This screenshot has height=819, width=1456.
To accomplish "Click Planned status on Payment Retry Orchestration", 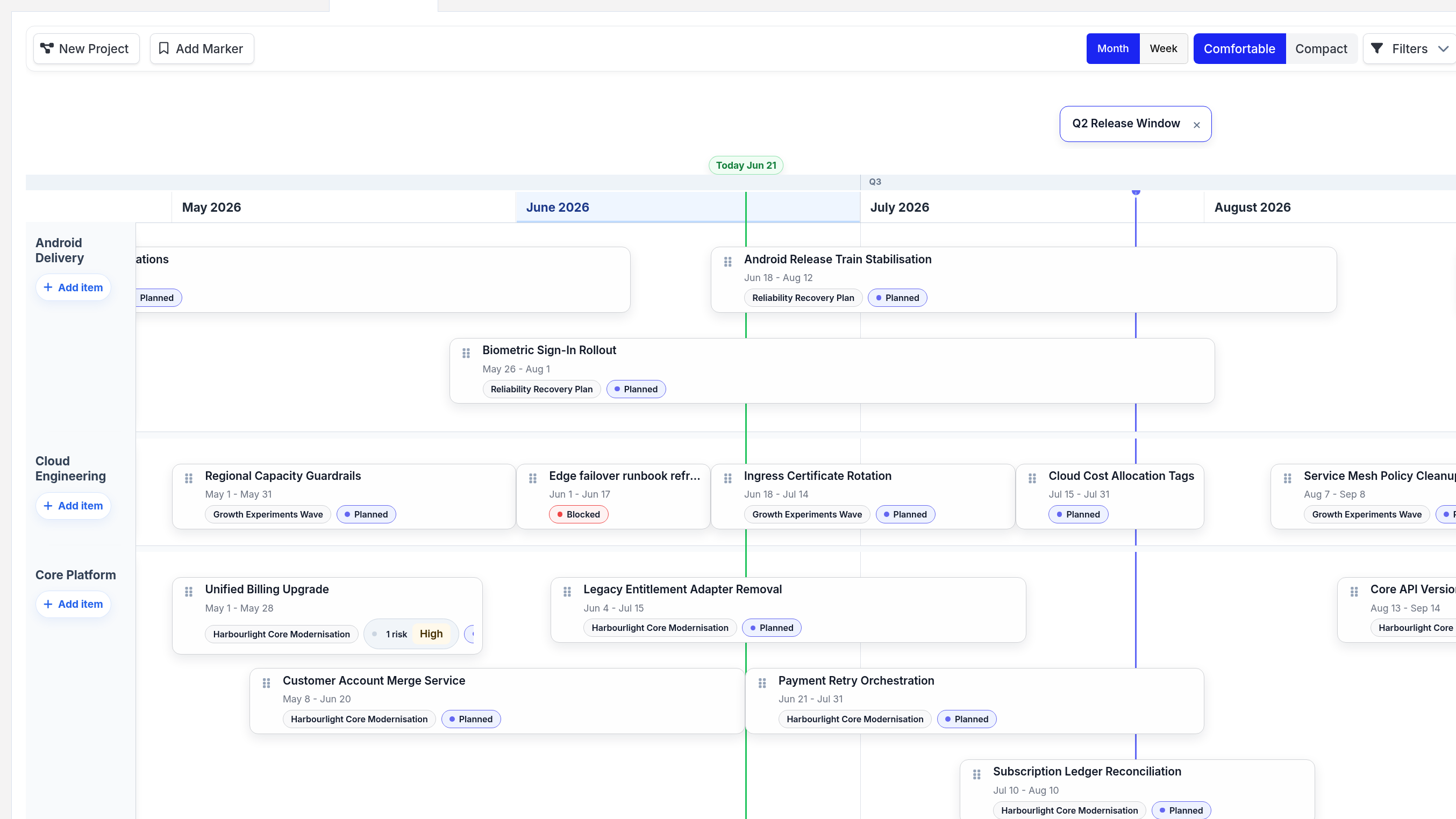I will (x=967, y=719).
